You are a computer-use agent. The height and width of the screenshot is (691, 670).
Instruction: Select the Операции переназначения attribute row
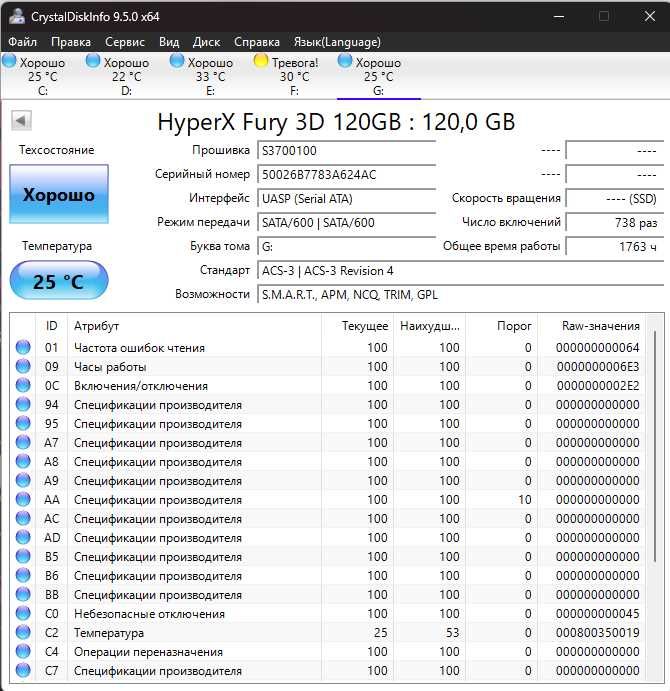click(x=327, y=651)
